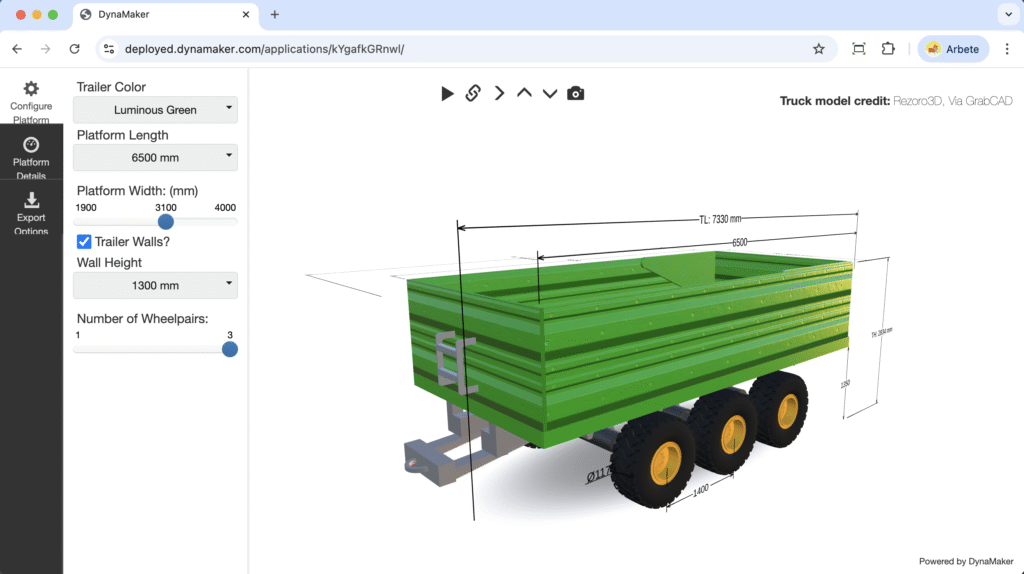The image size is (1024, 574).
Task: Click the TL: 7330 mm dimension label
Action: (720, 219)
